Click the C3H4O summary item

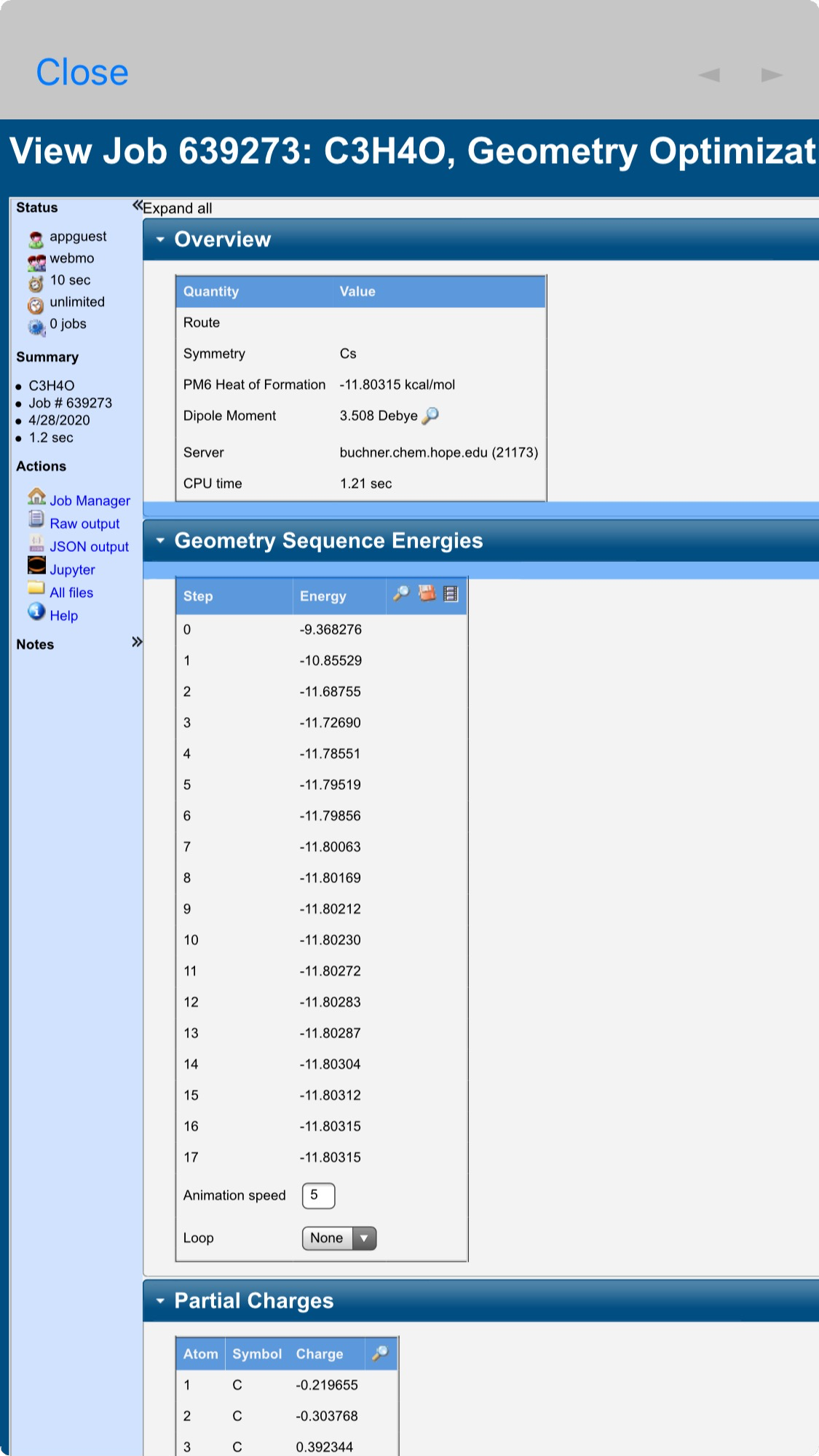[x=52, y=386]
